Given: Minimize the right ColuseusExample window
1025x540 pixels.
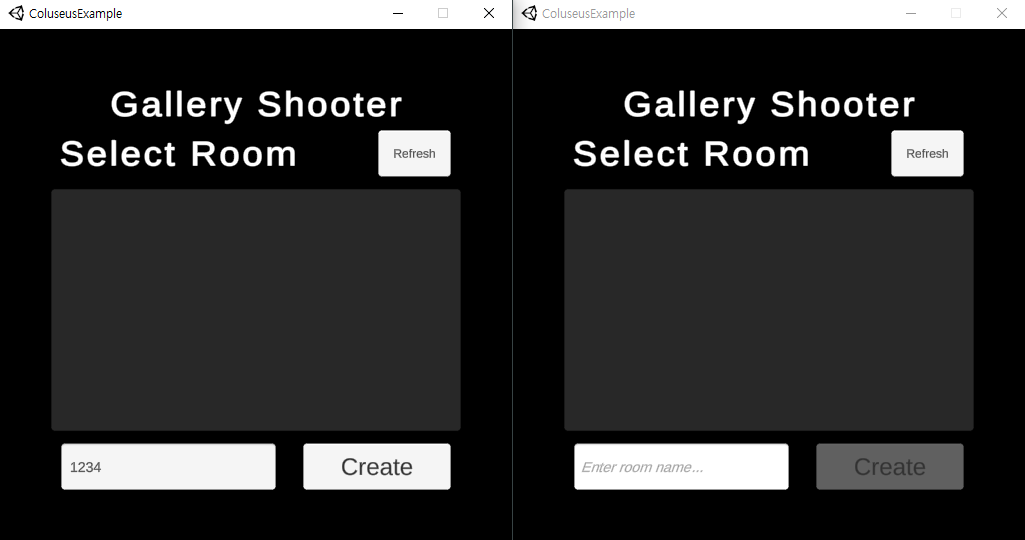Looking at the screenshot, I should tap(911, 13).
